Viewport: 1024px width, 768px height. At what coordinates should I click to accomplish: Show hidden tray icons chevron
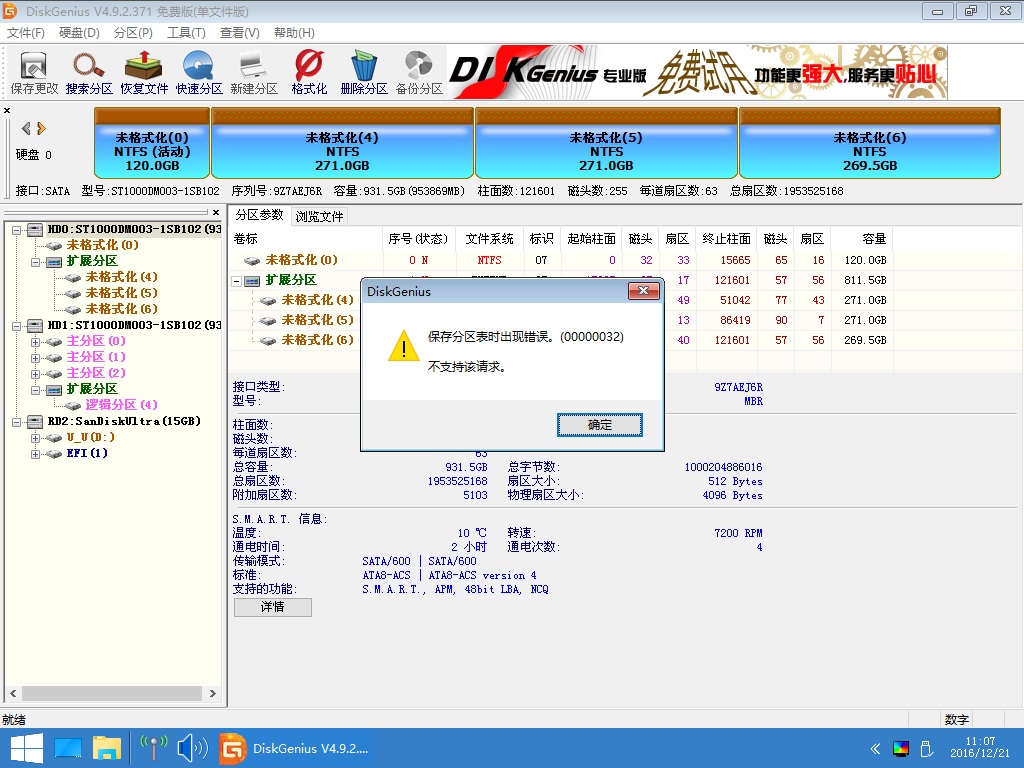tap(875, 748)
